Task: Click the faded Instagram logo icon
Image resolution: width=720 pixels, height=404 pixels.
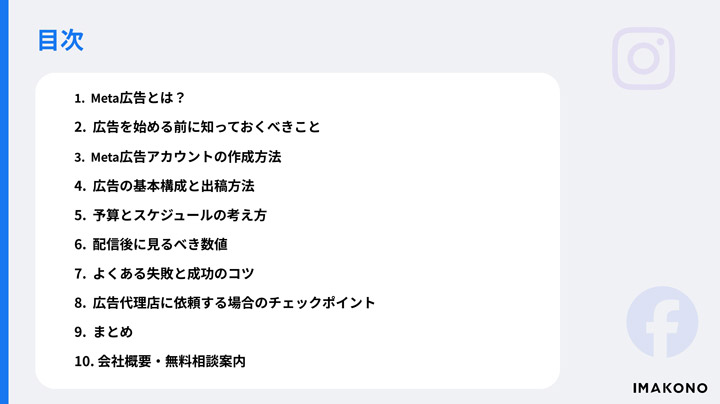Action: 643,58
